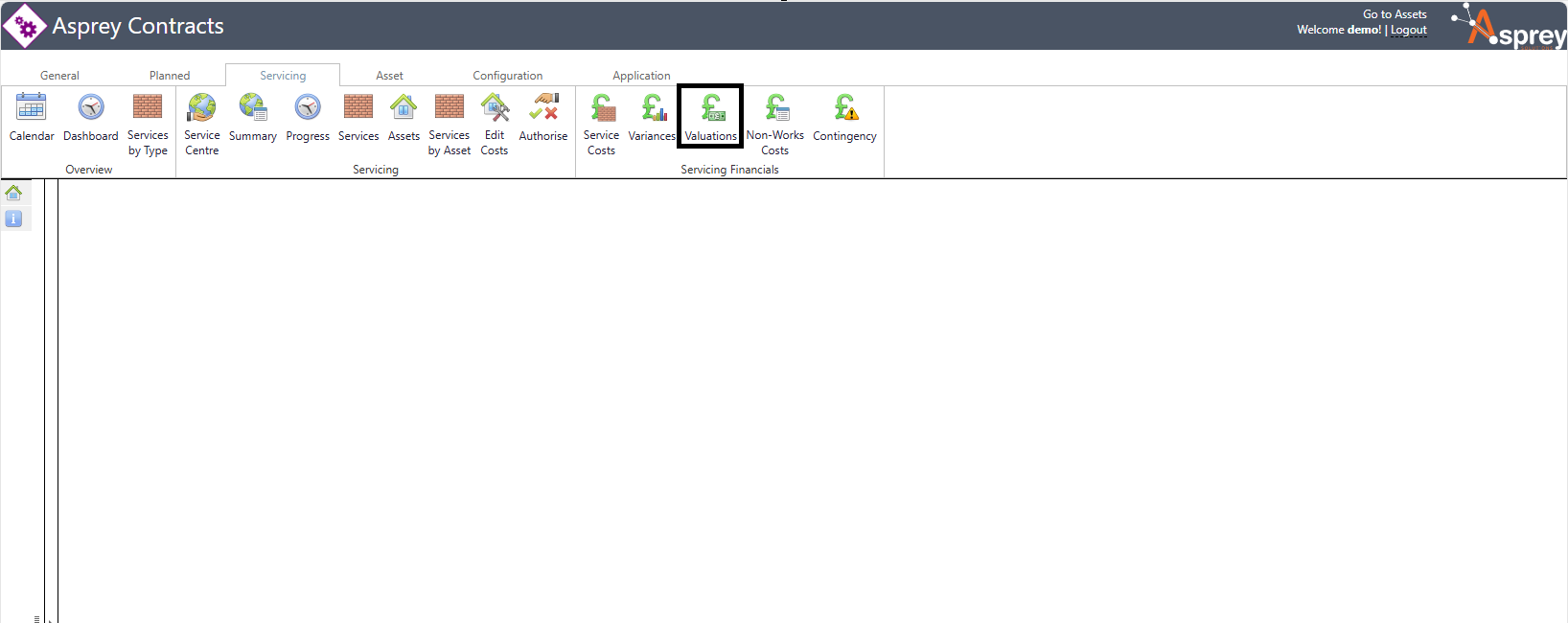Screen dimensions: 1568x623
Task: Switch to the Configuration tab
Action: [x=507, y=76]
